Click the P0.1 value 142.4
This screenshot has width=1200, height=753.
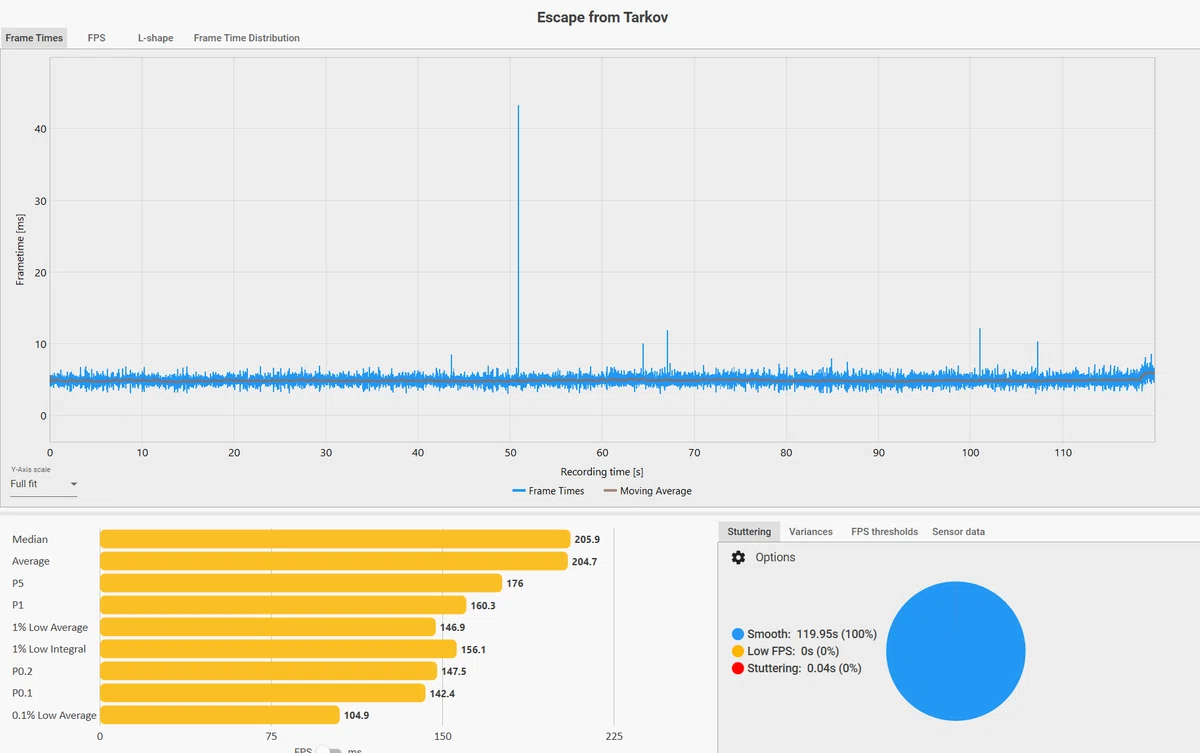point(442,693)
